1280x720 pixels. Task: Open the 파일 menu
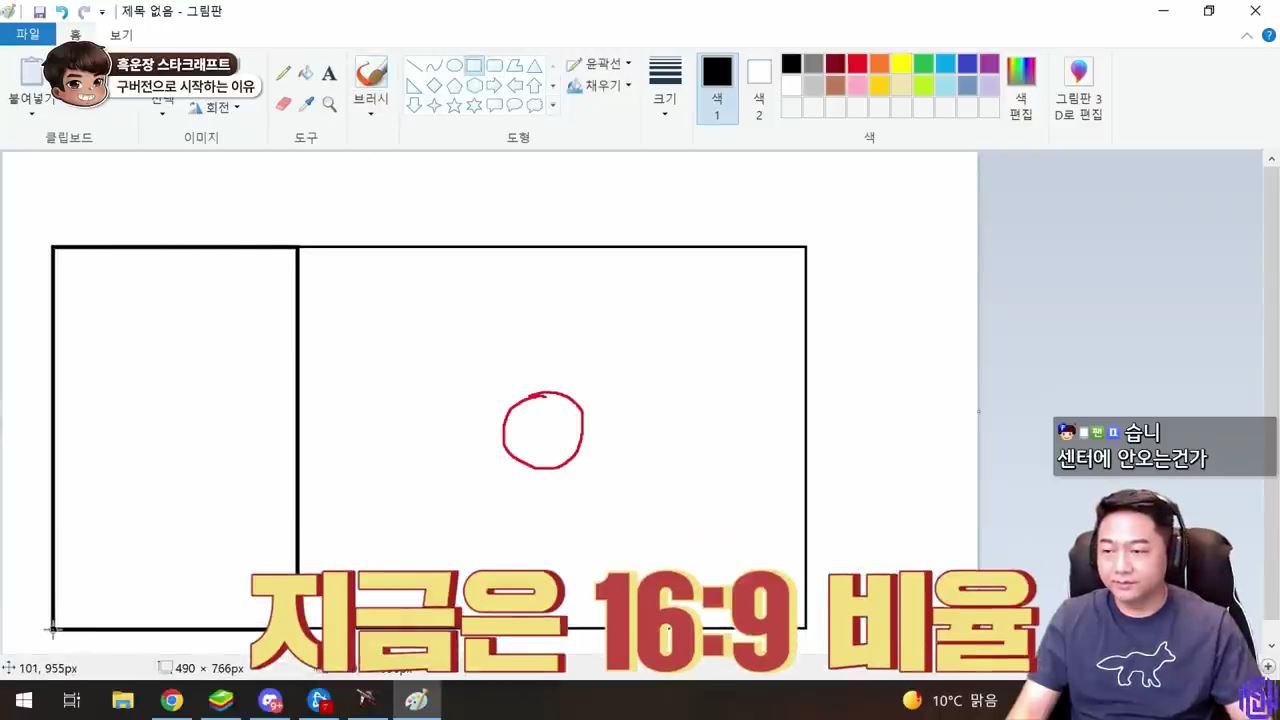[x=27, y=34]
